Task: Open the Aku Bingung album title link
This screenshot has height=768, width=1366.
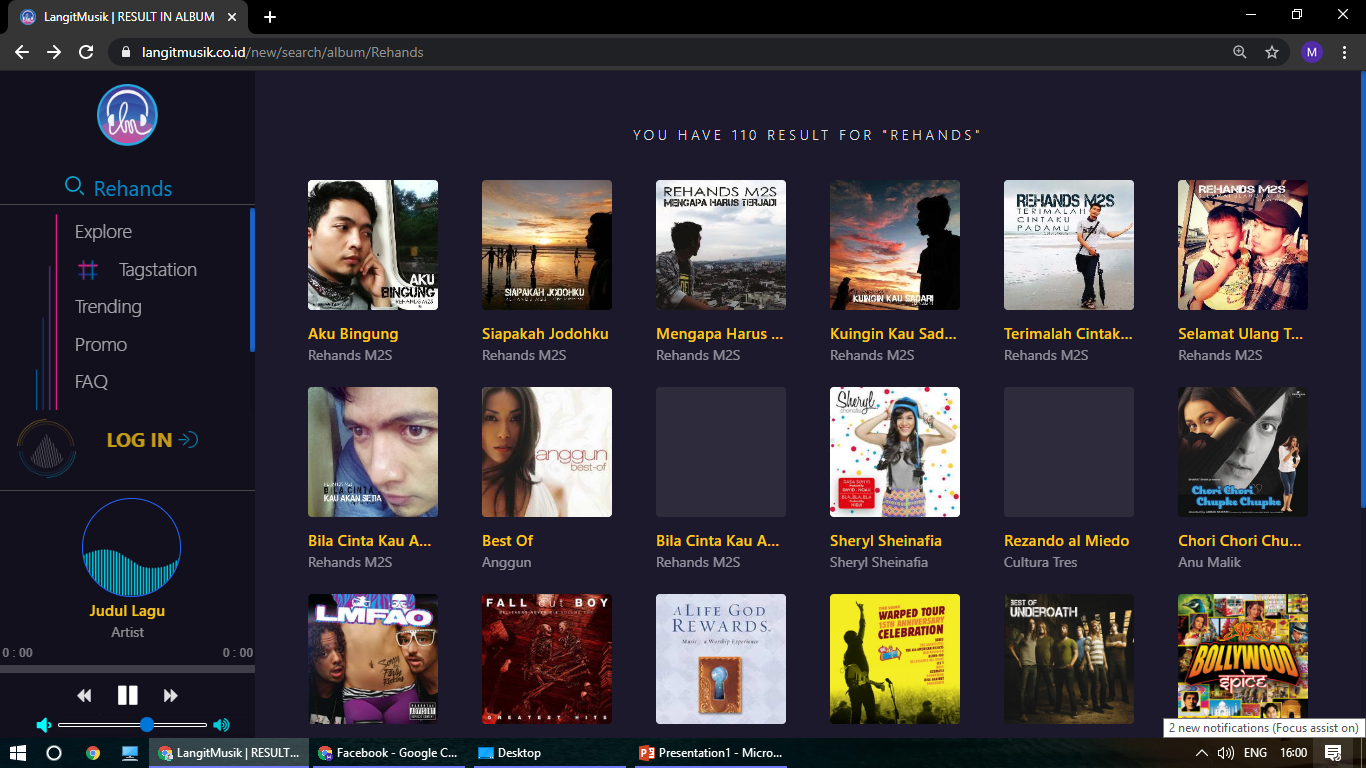Action: (x=353, y=334)
